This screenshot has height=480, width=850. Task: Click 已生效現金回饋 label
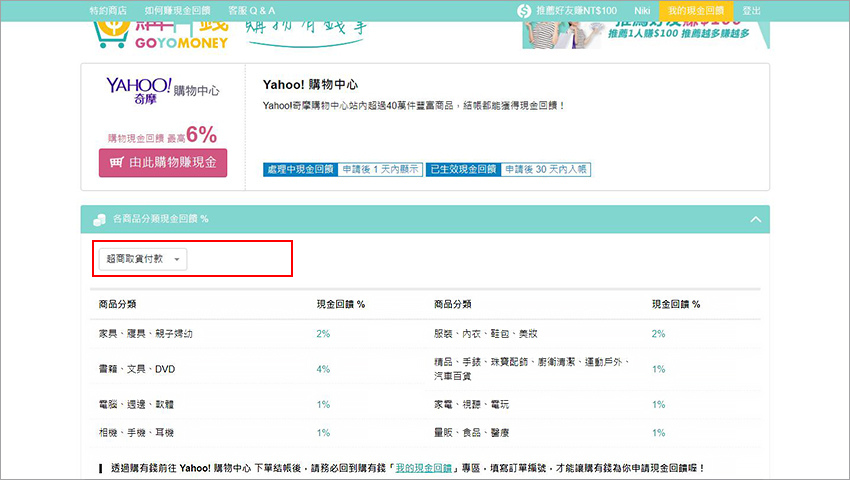pyautogui.click(x=463, y=169)
